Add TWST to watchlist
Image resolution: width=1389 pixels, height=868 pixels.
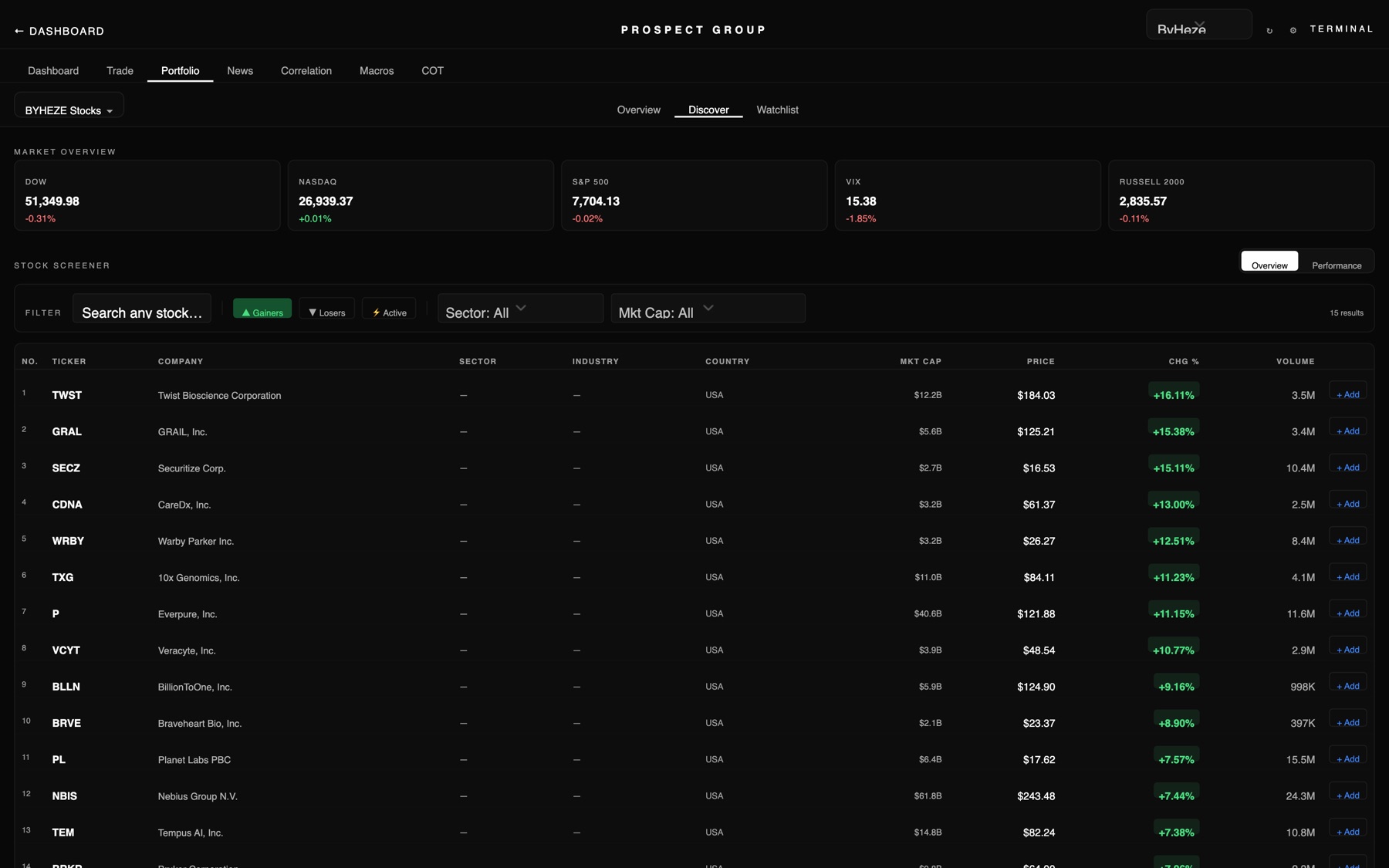[1348, 391]
